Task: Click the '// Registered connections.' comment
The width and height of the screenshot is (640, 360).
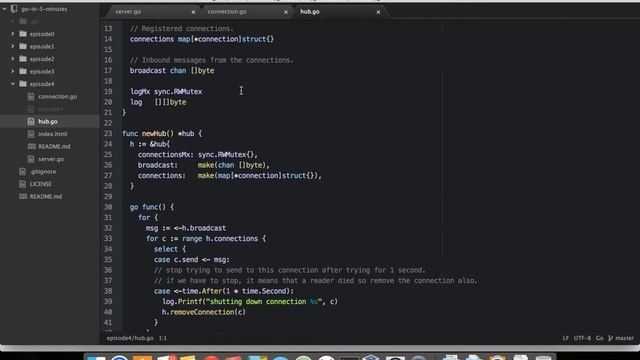Action: 182,29
